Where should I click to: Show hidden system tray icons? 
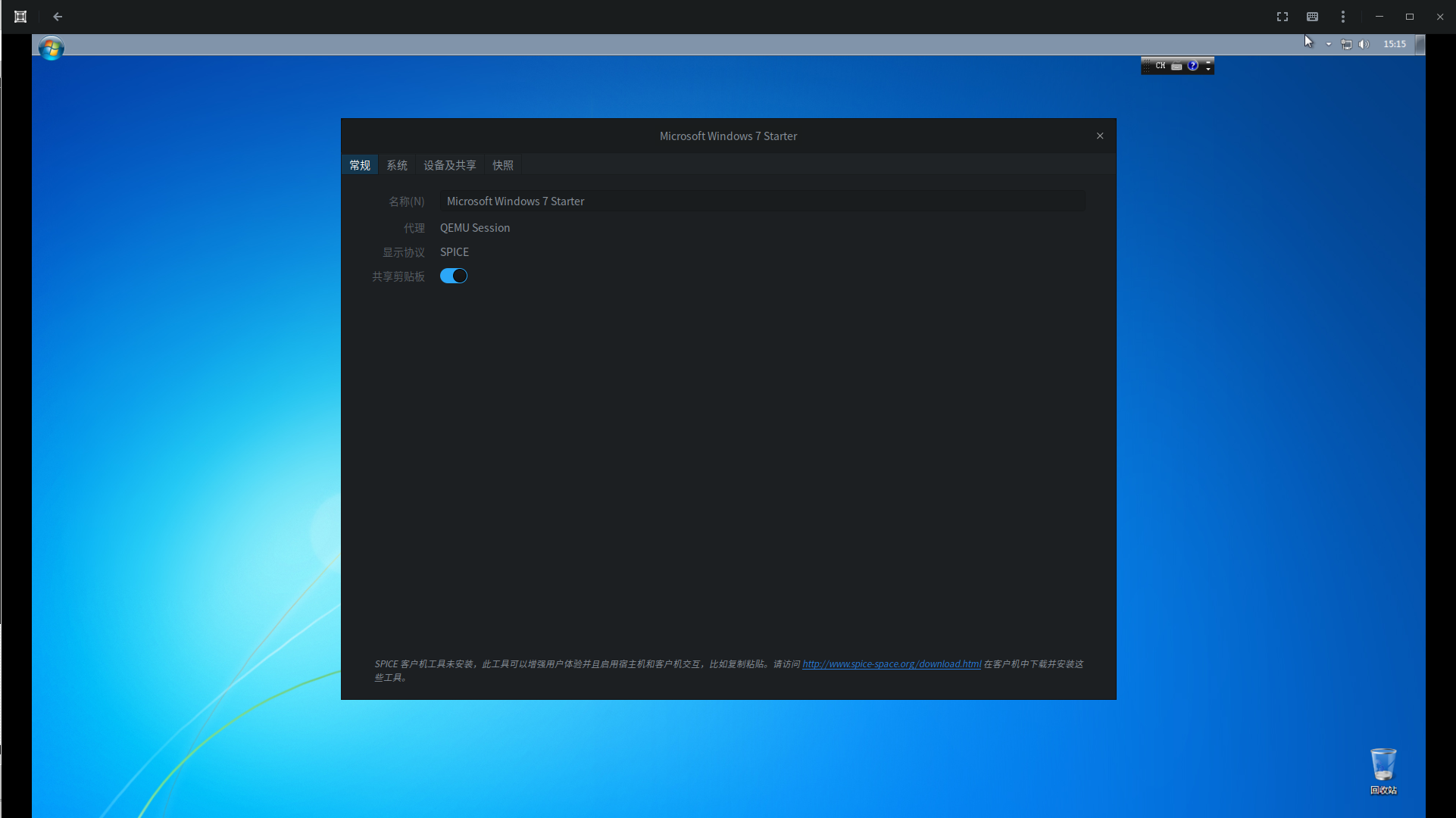tap(1329, 45)
